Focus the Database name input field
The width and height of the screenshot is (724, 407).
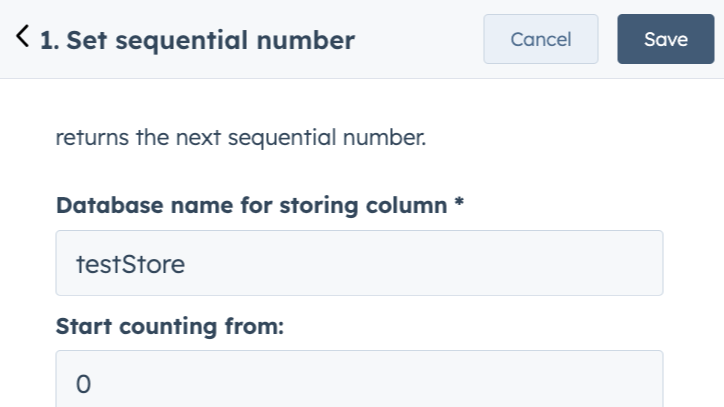(x=359, y=263)
